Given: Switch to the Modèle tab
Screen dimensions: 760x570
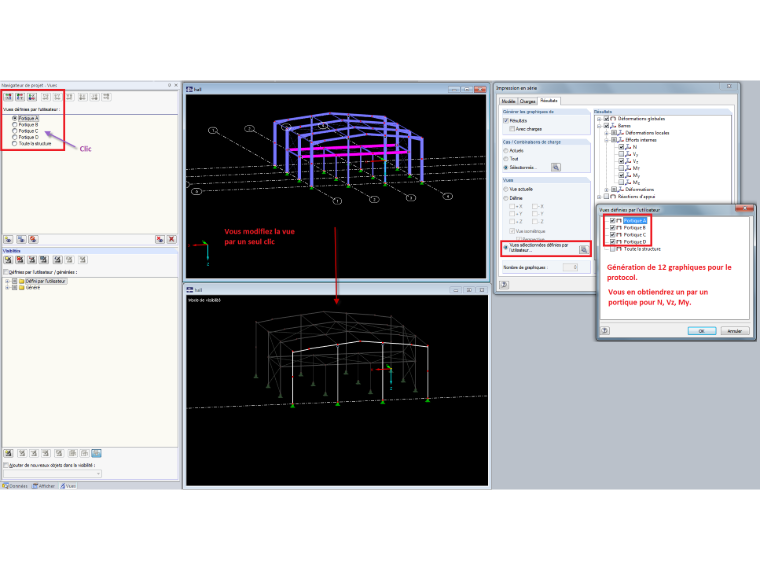Looking at the screenshot, I should pos(508,101).
